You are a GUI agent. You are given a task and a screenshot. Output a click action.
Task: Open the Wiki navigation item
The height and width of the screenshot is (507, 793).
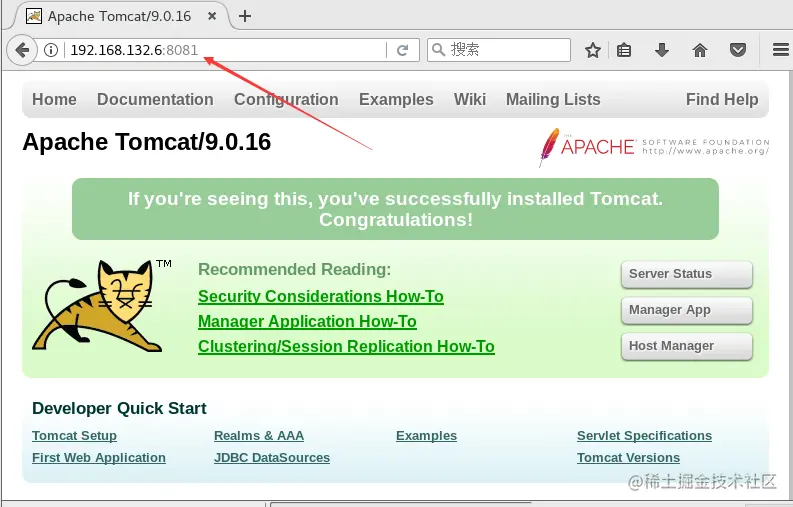470,99
